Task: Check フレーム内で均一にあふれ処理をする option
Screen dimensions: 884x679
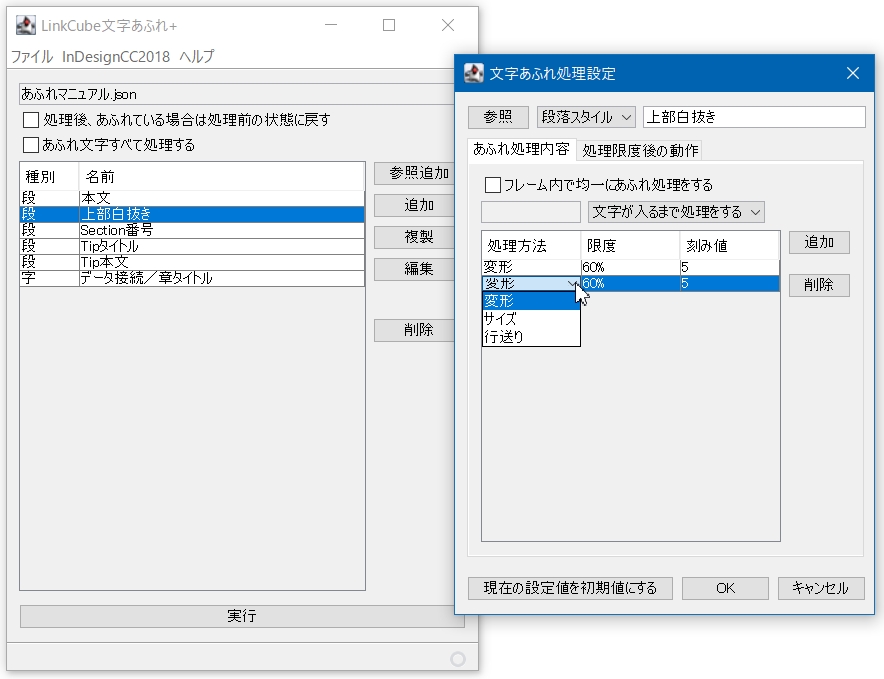Action: click(492, 185)
